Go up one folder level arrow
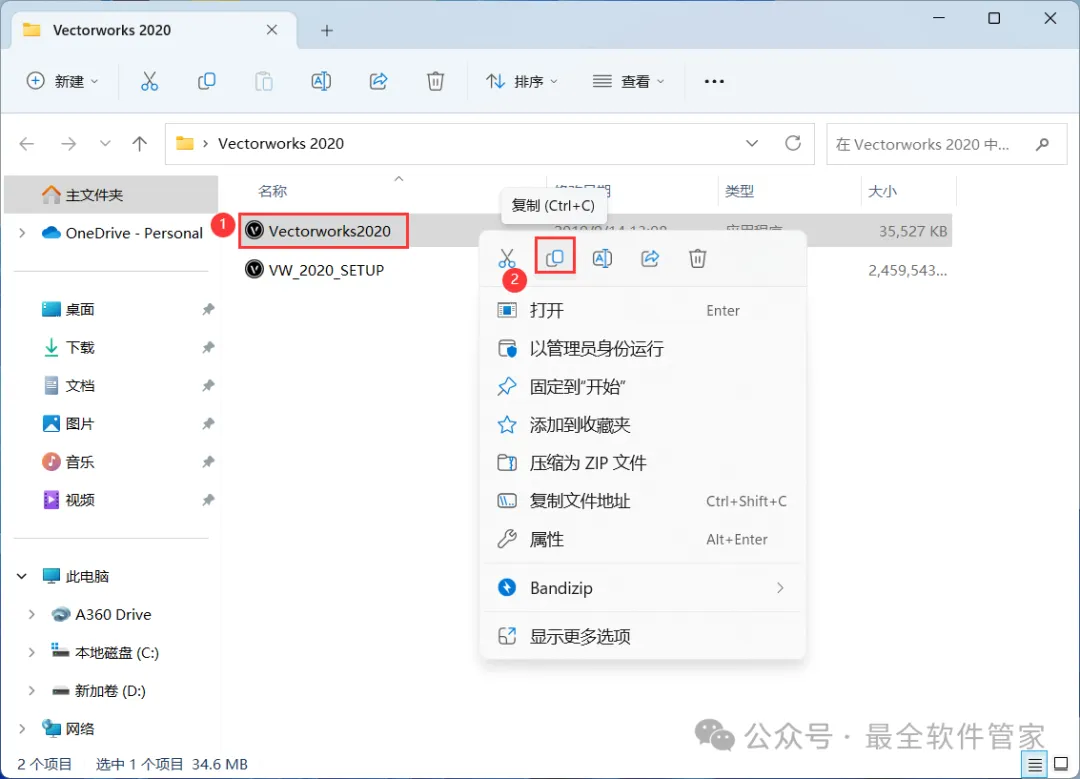The height and width of the screenshot is (779, 1080). 140,143
